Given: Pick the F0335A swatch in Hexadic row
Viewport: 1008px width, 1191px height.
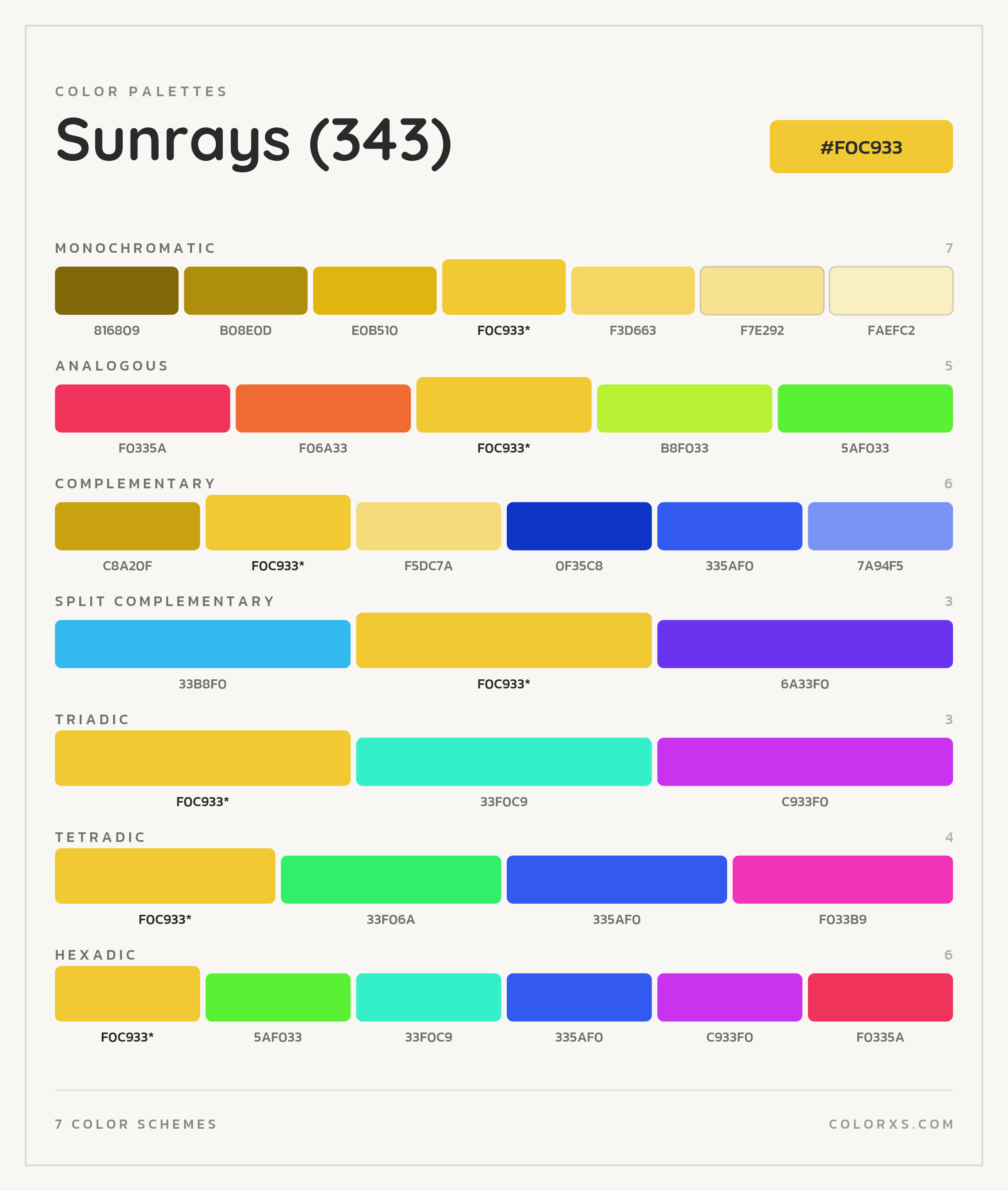Looking at the screenshot, I should [880, 997].
